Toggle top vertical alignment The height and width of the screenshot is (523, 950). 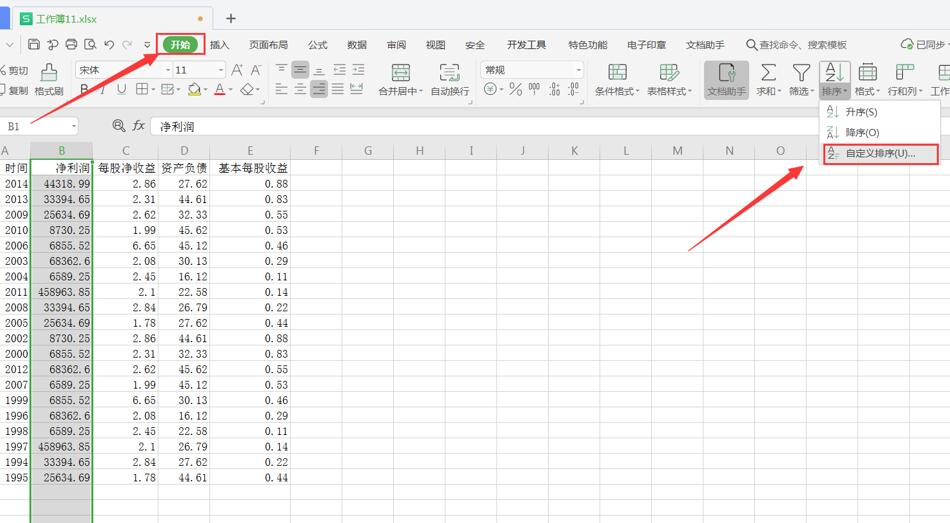282,70
